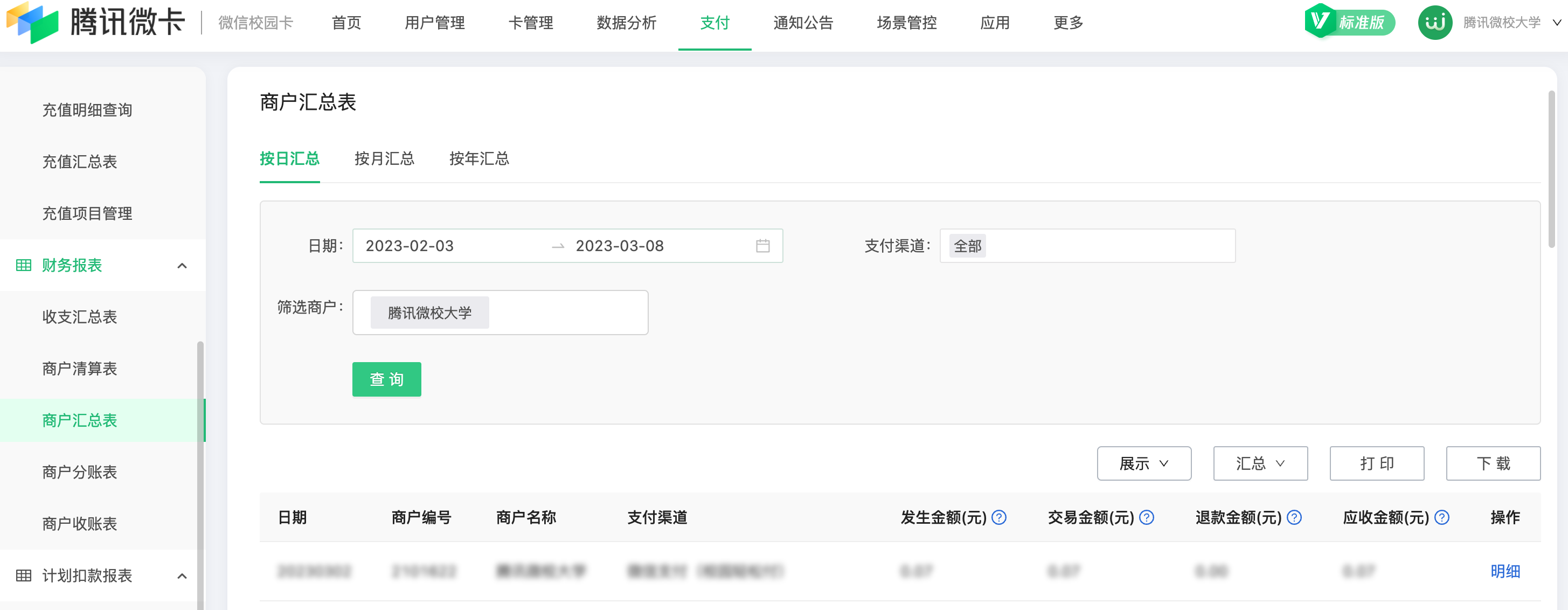Click the 下载 button

point(1493,463)
